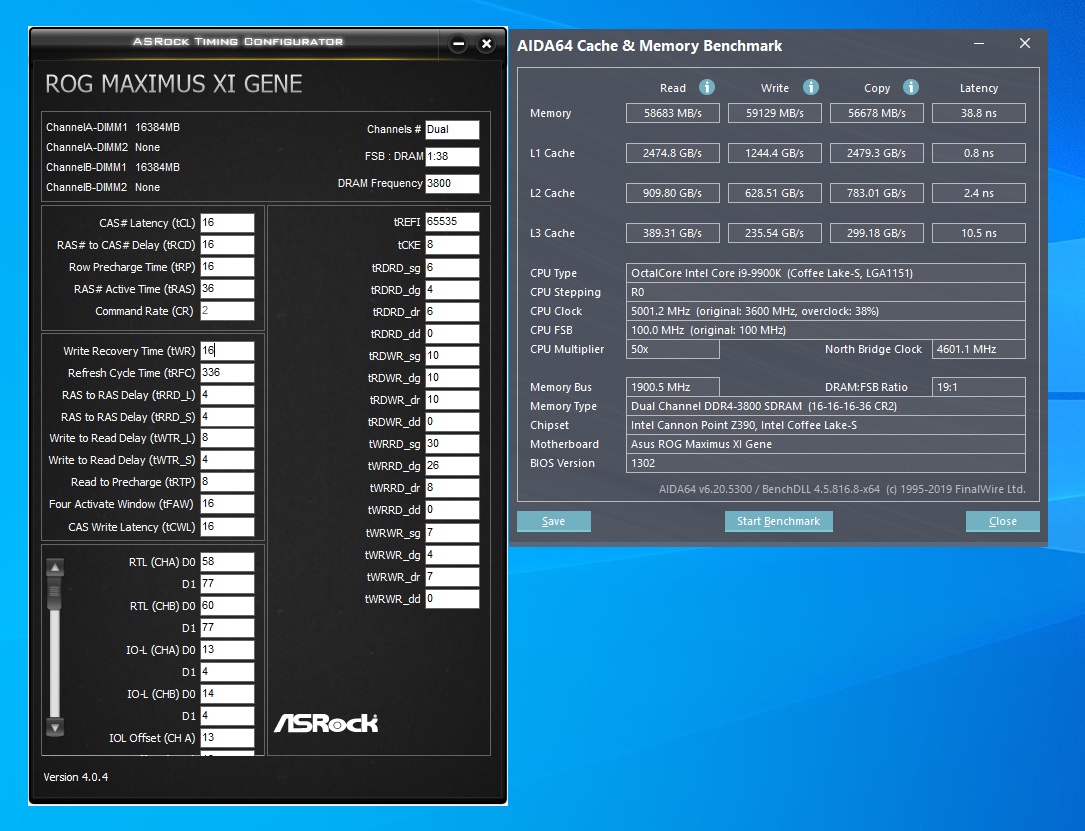
Task: Click the tRRD_S field
Action: (x=227, y=417)
